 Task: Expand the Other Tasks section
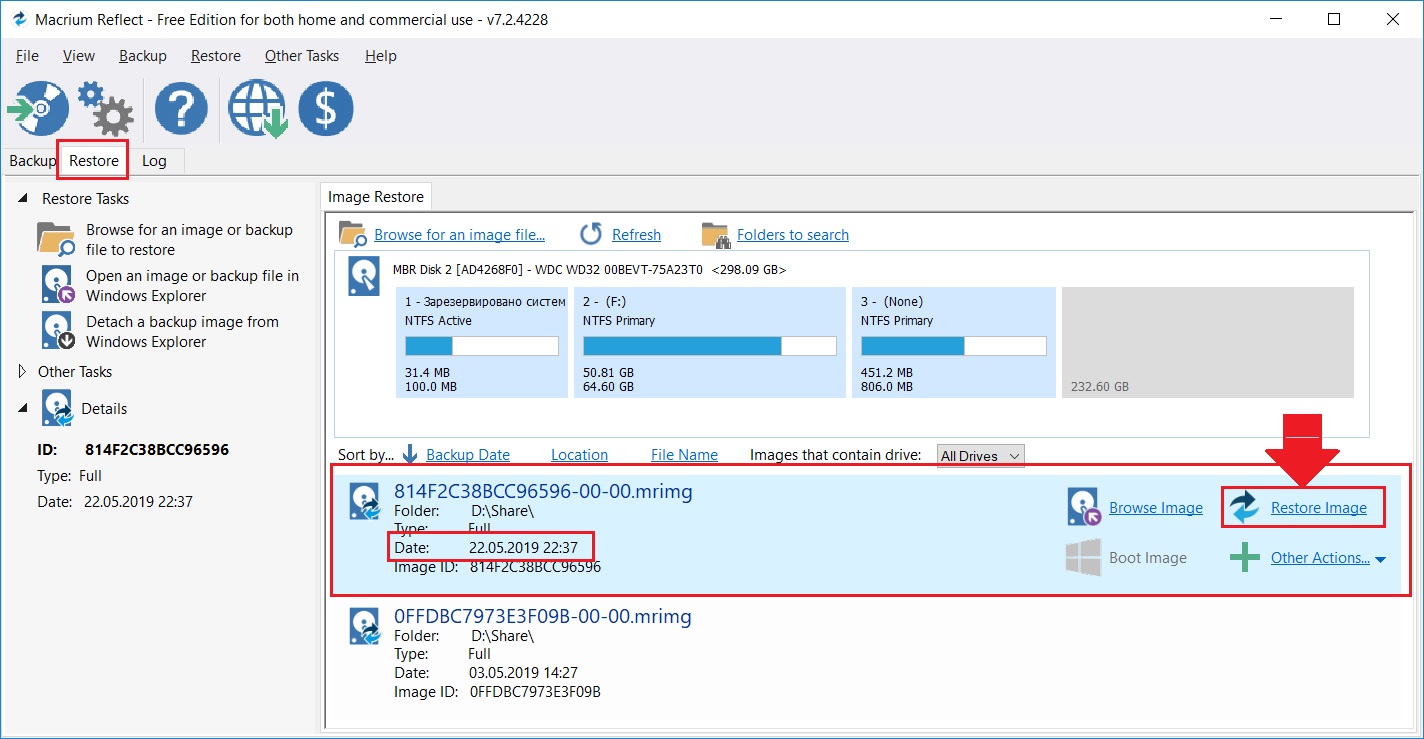[x=23, y=371]
